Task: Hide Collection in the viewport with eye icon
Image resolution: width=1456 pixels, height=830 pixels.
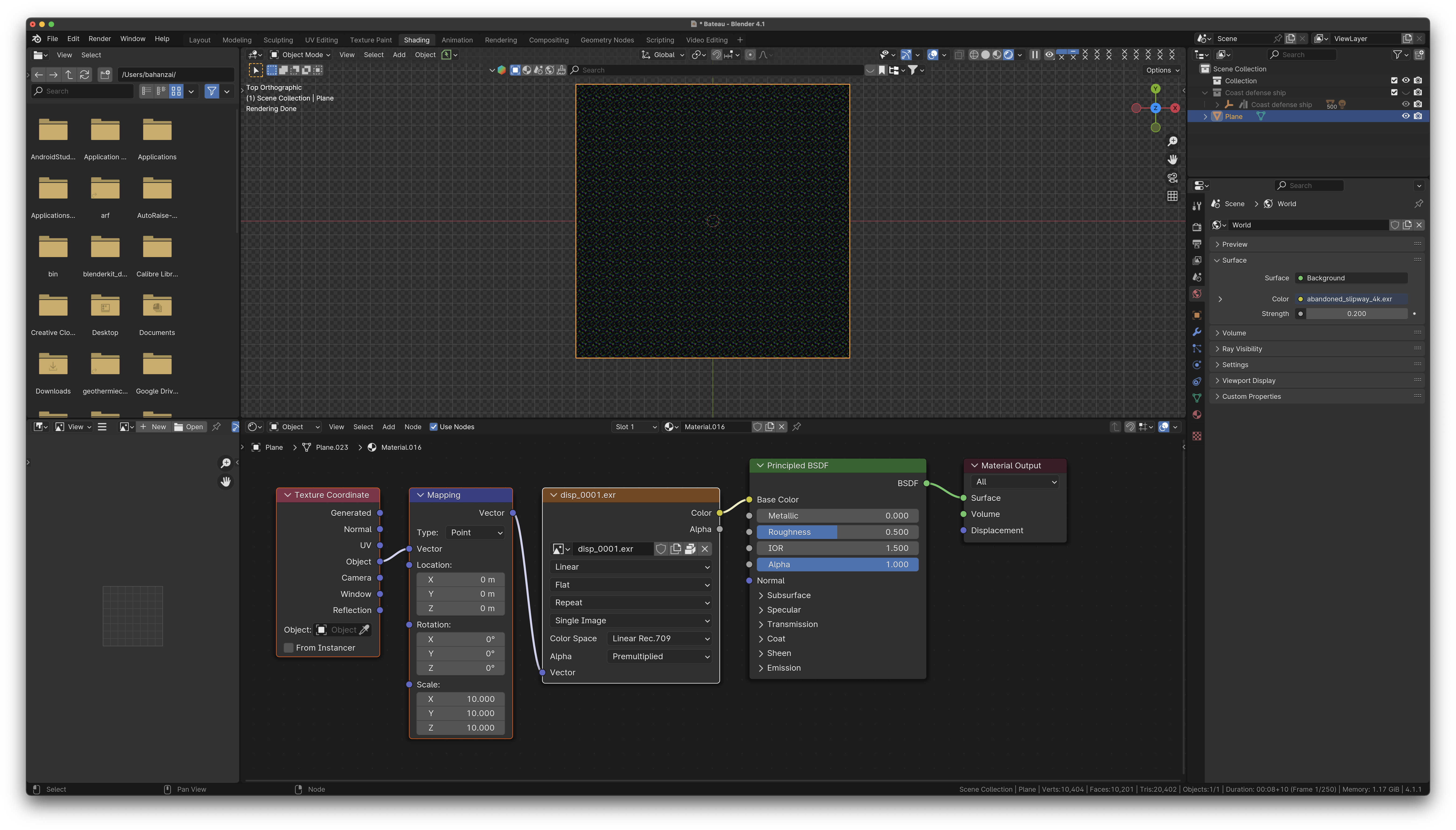Action: click(x=1405, y=80)
